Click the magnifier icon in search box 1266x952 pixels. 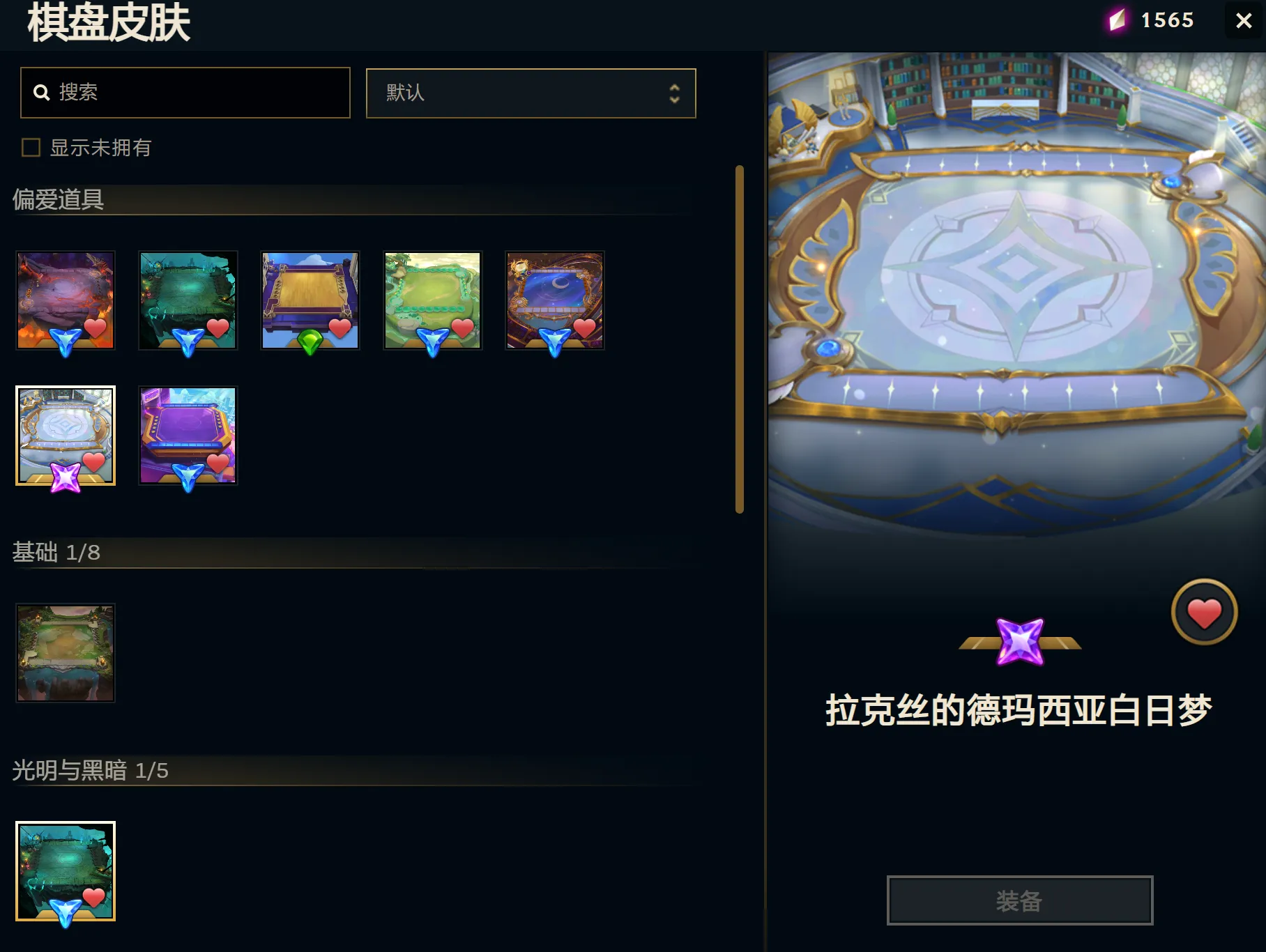coord(42,93)
